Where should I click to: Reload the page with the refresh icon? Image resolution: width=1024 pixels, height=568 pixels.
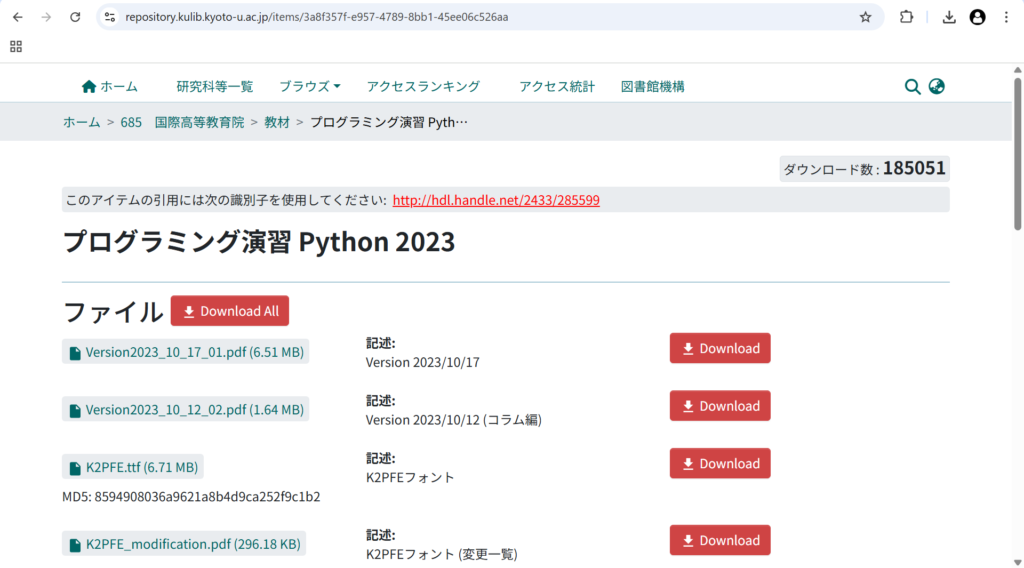[75, 17]
